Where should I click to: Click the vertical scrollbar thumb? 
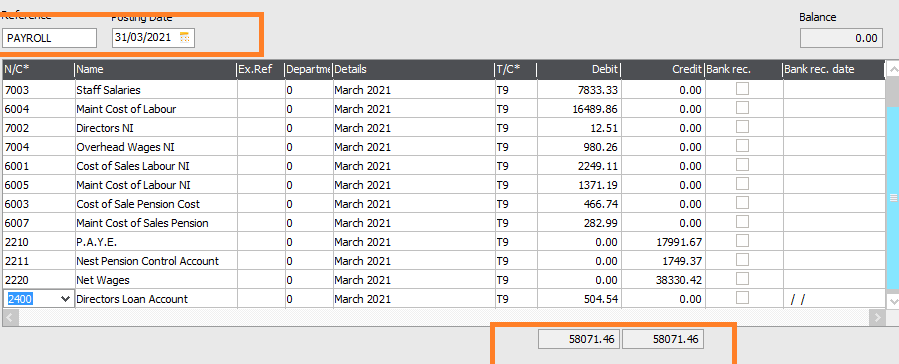click(x=892, y=198)
